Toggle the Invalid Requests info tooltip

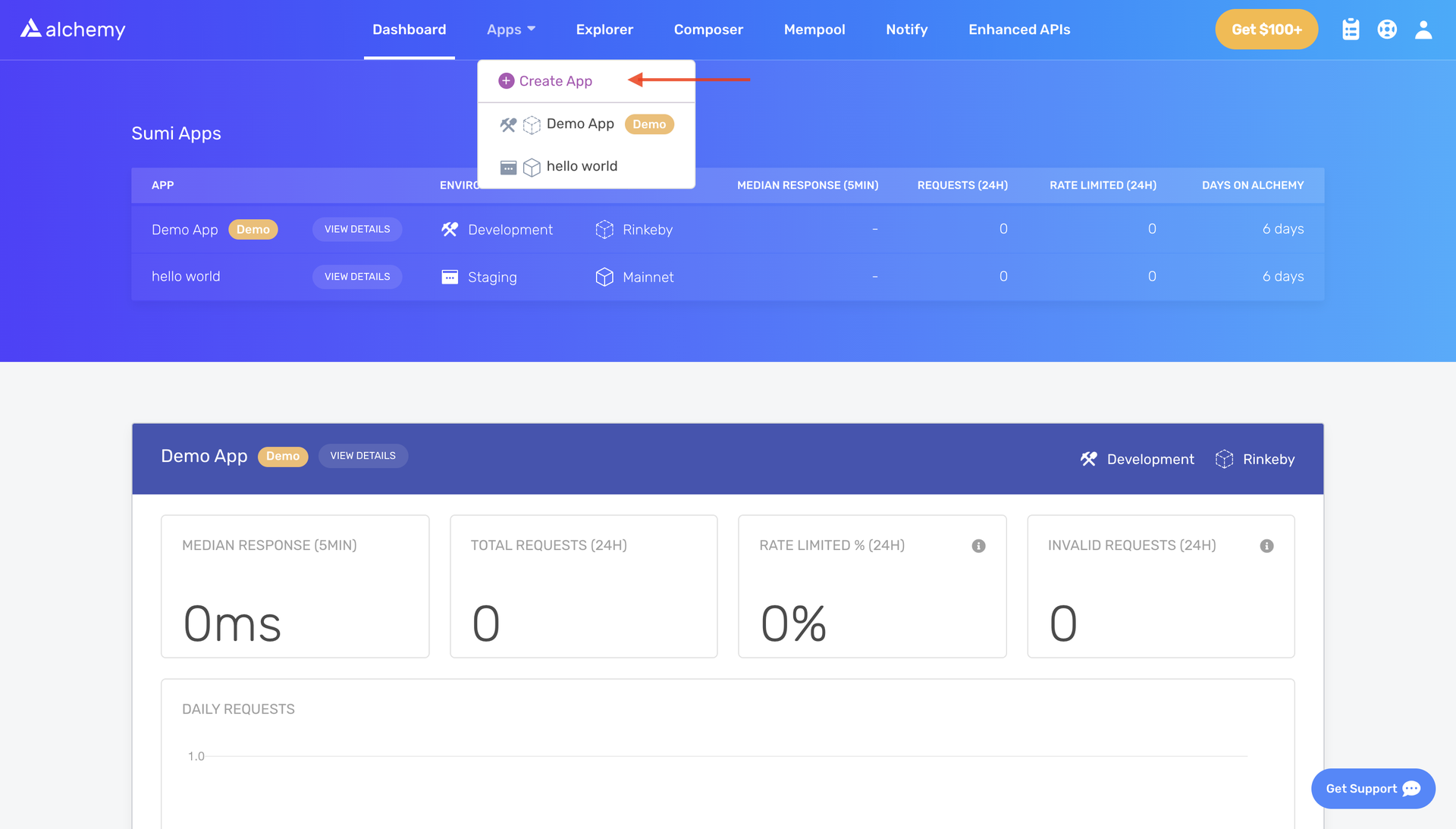click(1266, 546)
